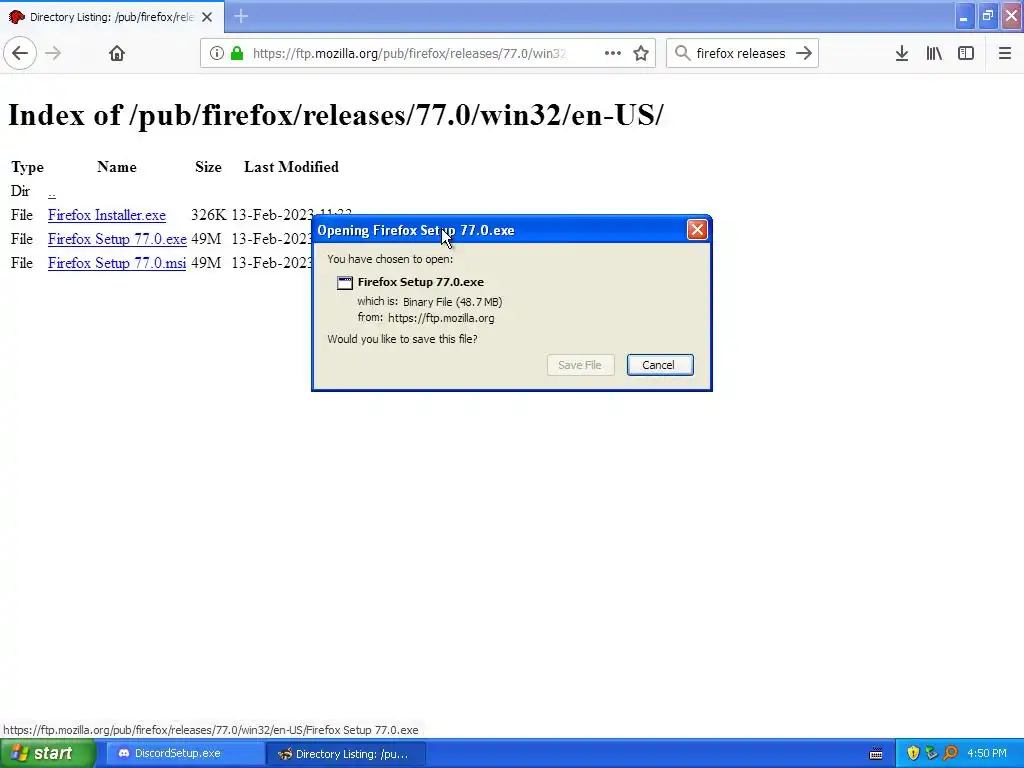Open a new tab with plus
This screenshot has width=1024, height=768.
241,16
